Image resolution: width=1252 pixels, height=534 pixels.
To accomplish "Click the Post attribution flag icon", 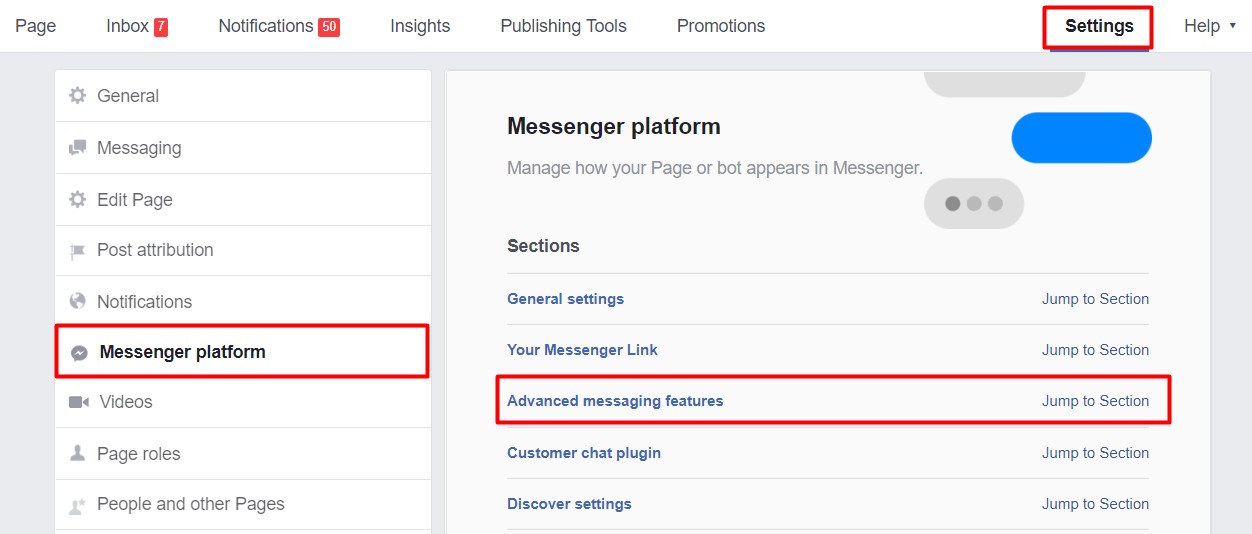I will point(77,251).
